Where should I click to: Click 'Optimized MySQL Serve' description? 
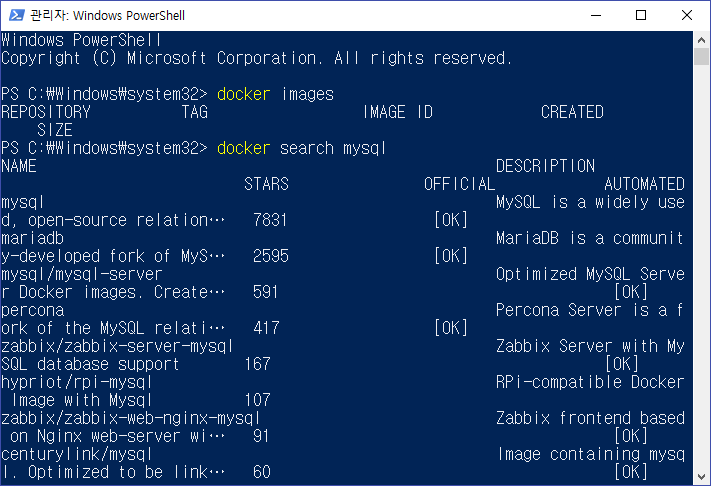590,274
